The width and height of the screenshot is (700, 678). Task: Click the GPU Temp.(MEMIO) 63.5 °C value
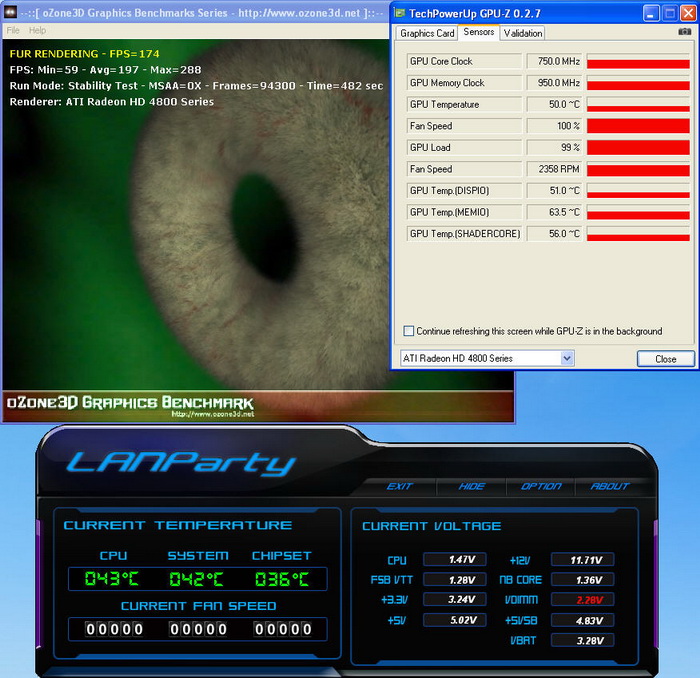[x=555, y=212]
